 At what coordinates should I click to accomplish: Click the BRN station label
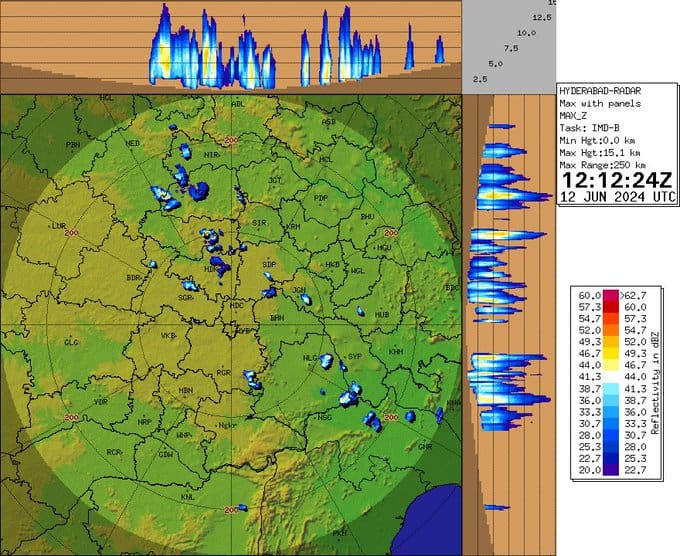(x=277, y=318)
